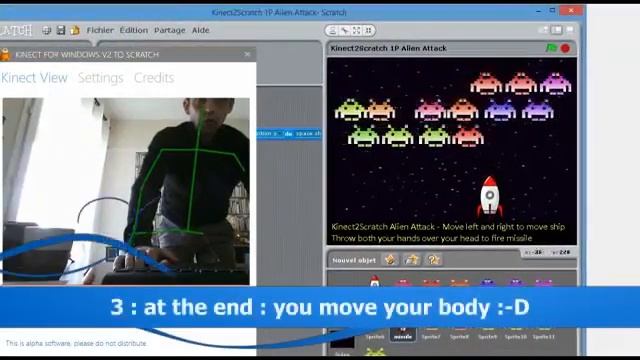This screenshot has width=640, height=360.
Task: Click the language globe icon in Scratch toolbar
Action: coord(47,30)
